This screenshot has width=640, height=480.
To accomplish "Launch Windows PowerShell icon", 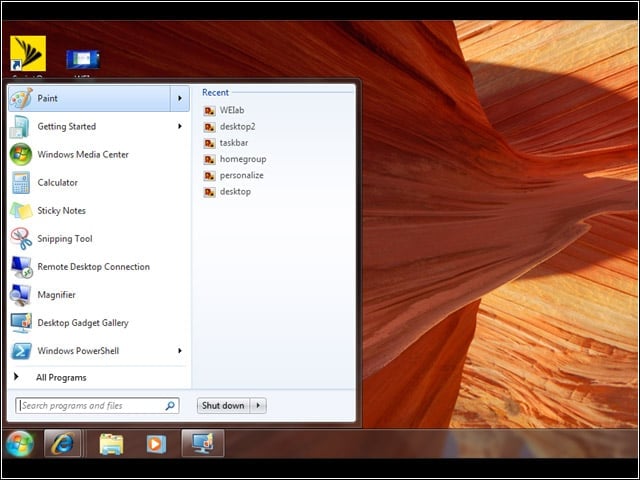I will (x=21, y=351).
